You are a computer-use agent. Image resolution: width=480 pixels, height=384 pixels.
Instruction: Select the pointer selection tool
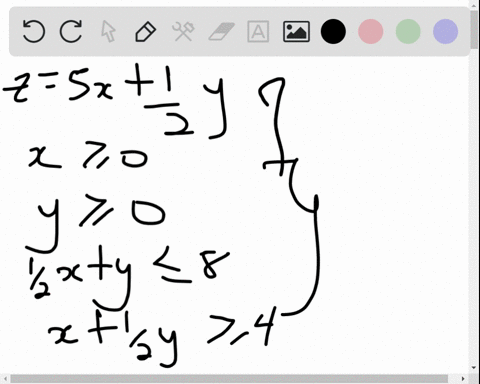point(108,31)
